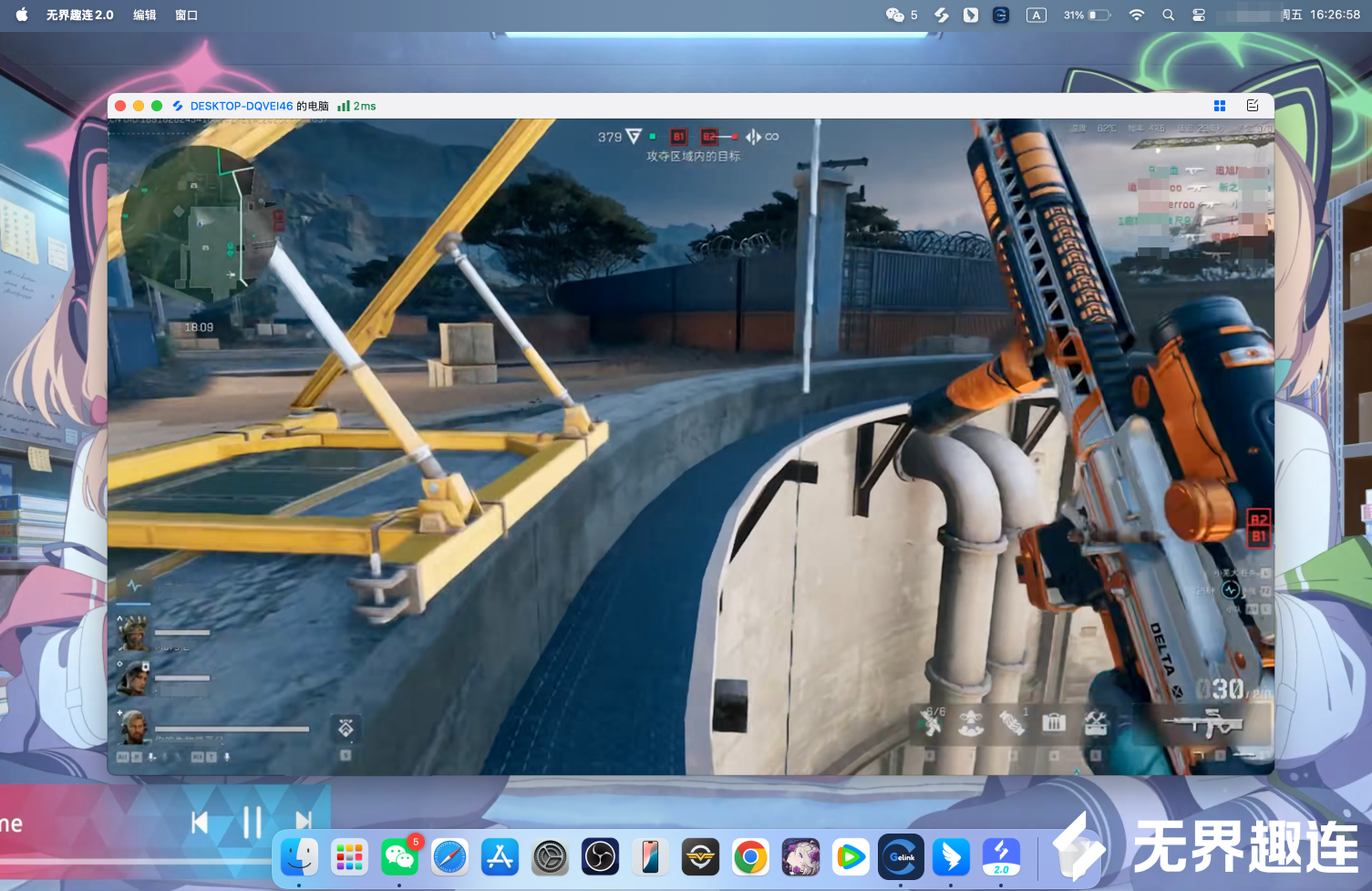The width and height of the screenshot is (1372, 891).
Task: Launch Google Chrome from the Dock
Action: 750,857
